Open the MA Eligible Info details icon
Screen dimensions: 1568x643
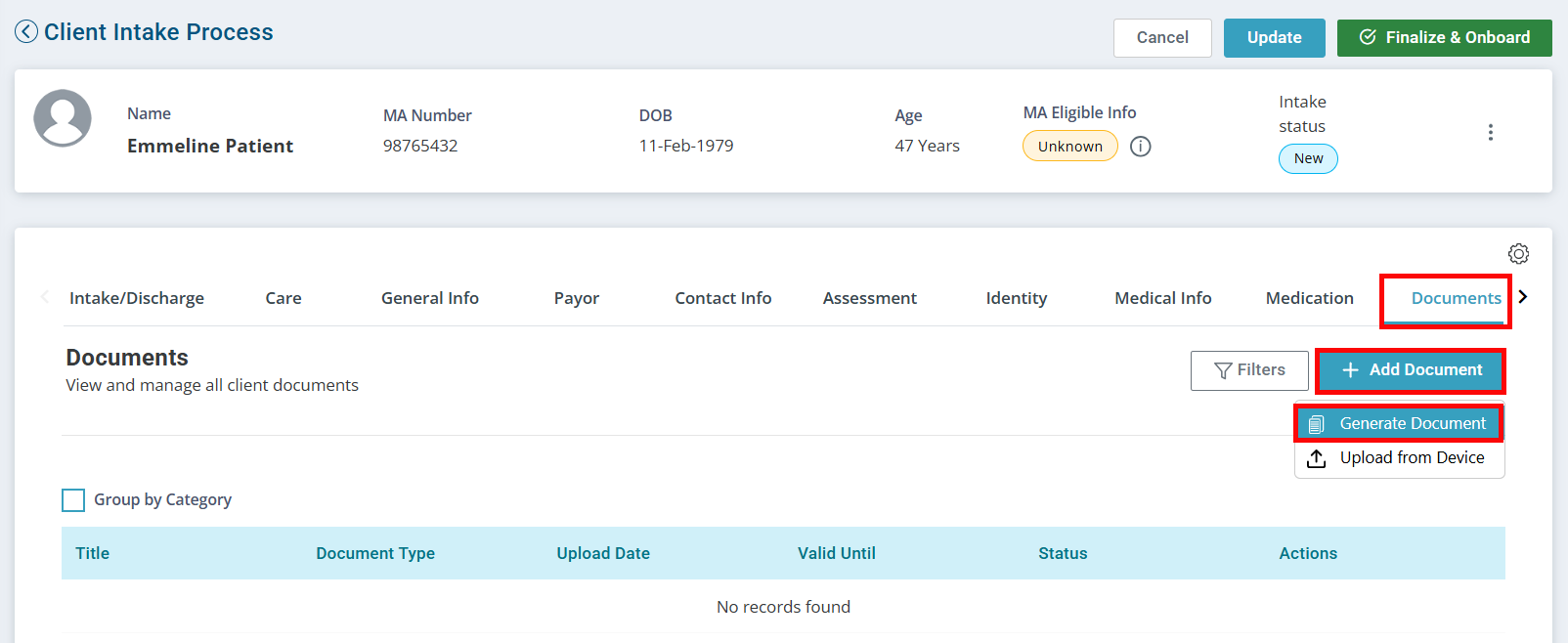tap(1140, 147)
